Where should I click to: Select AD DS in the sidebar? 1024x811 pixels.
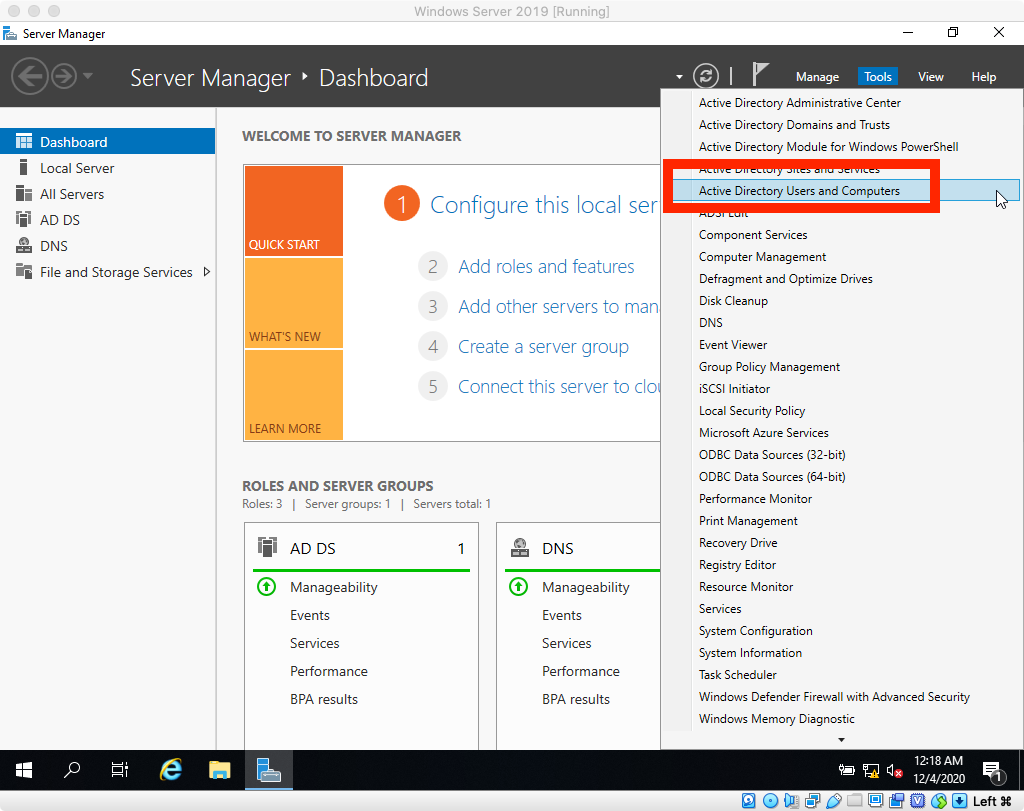[107, 220]
